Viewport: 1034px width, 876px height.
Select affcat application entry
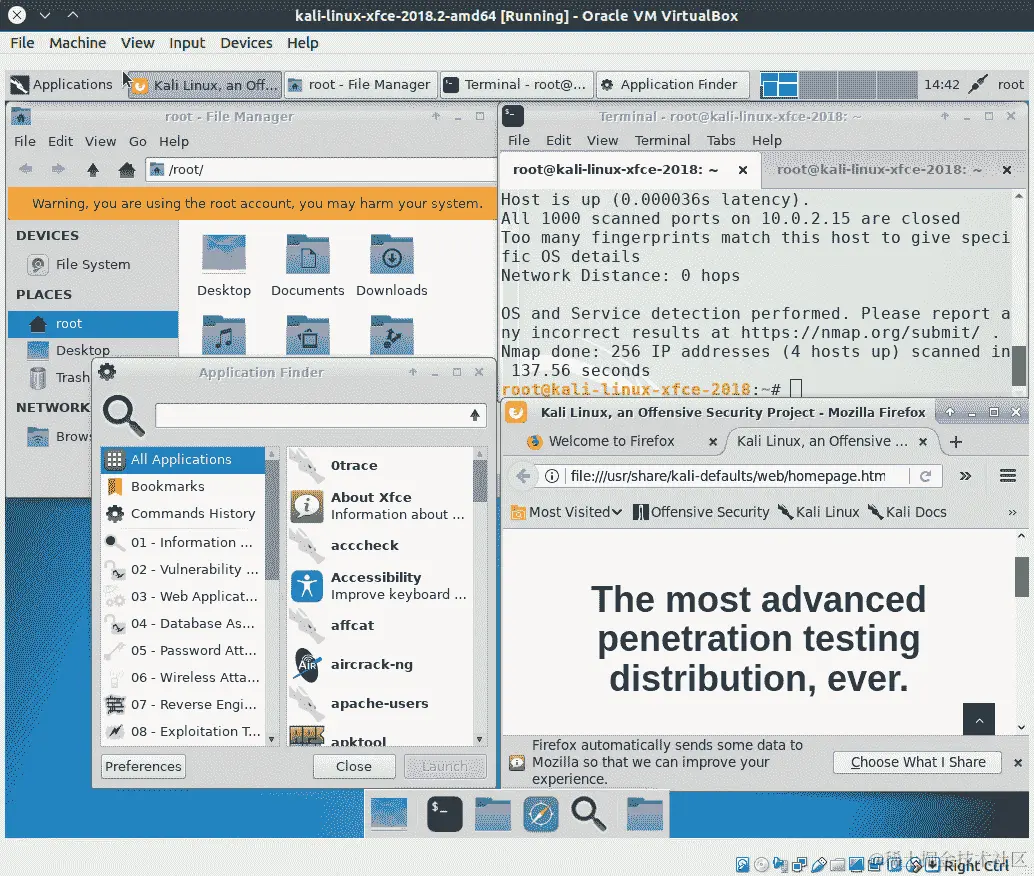380,625
